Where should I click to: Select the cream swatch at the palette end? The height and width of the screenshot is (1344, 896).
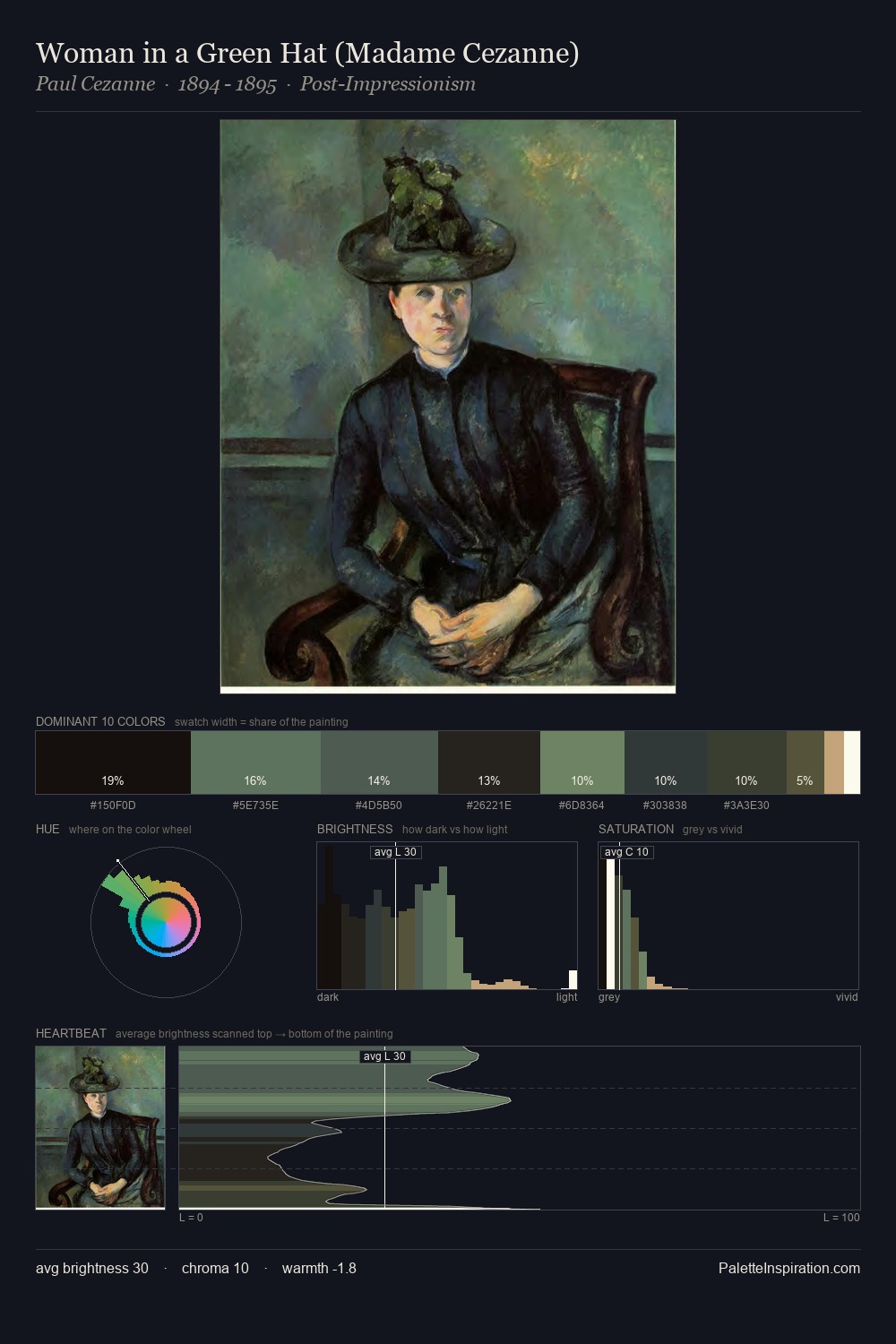(852, 762)
